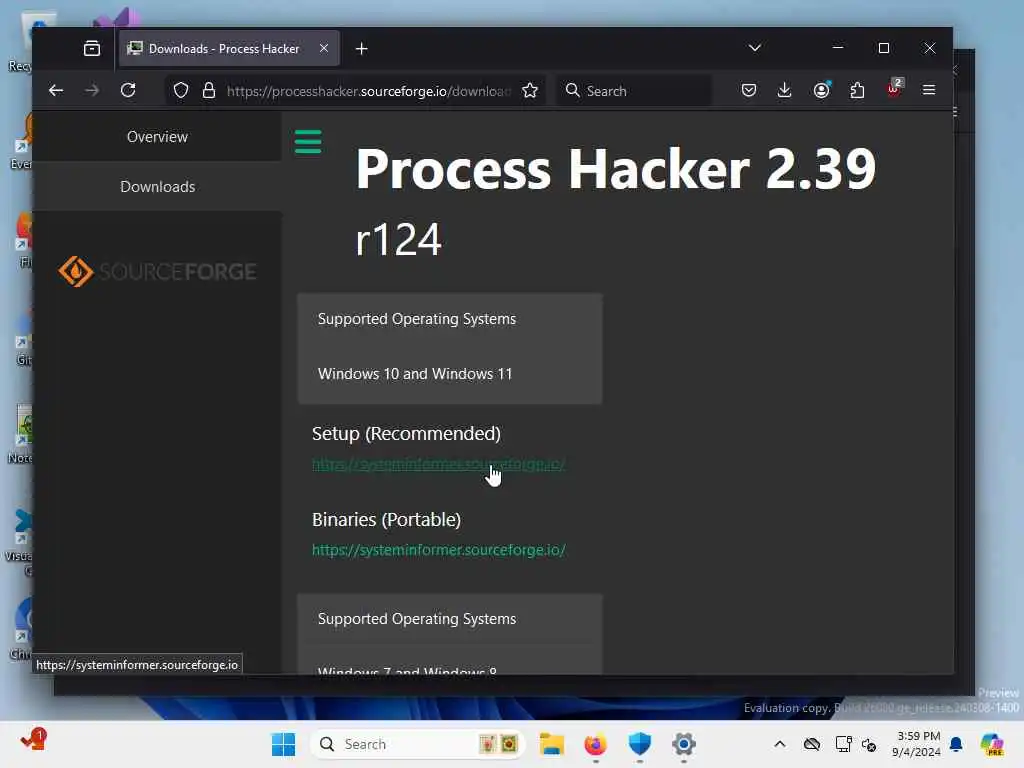Close the Downloads - Process Hacker tab
This screenshot has height=768, width=1024.
click(323, 48)
